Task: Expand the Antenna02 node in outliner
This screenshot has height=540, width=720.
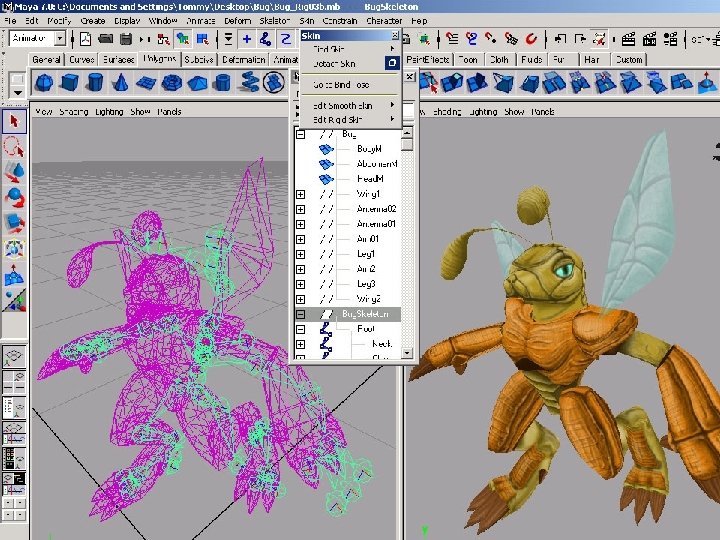Action: pyautogui.click(x=300, y=209)
